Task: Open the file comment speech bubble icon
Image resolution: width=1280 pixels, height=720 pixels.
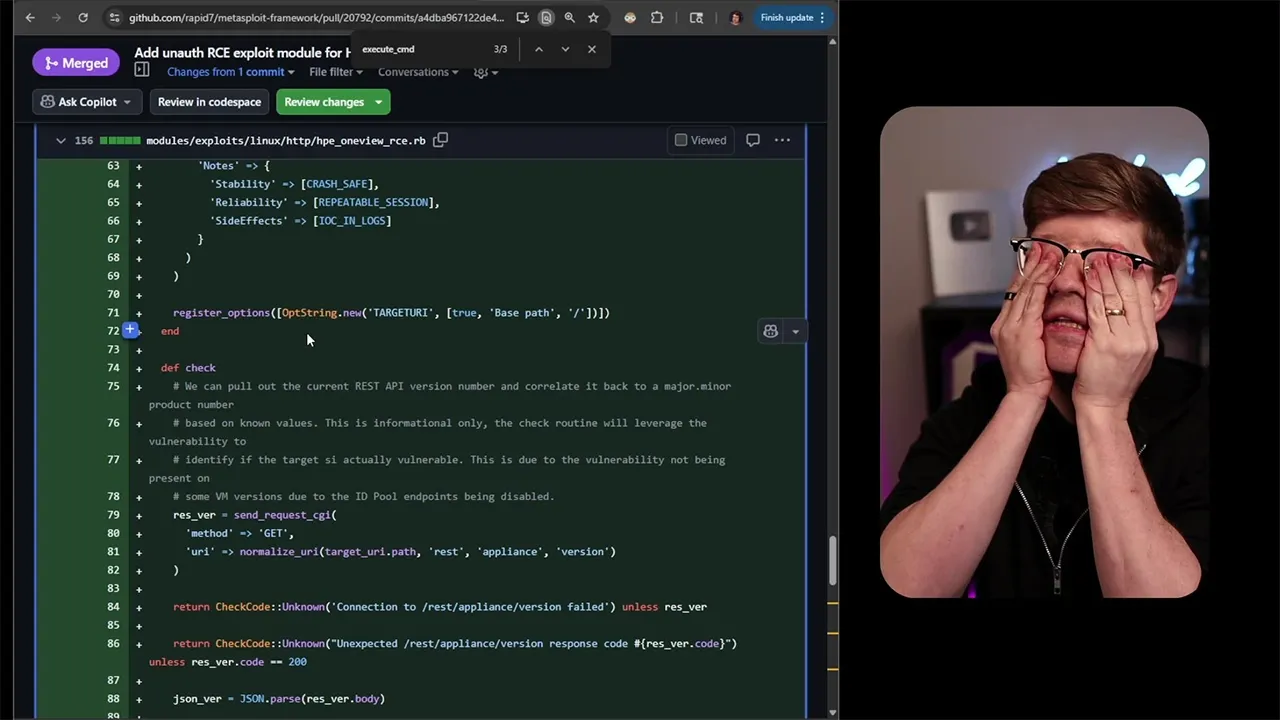Action: (x=753, y=140)
